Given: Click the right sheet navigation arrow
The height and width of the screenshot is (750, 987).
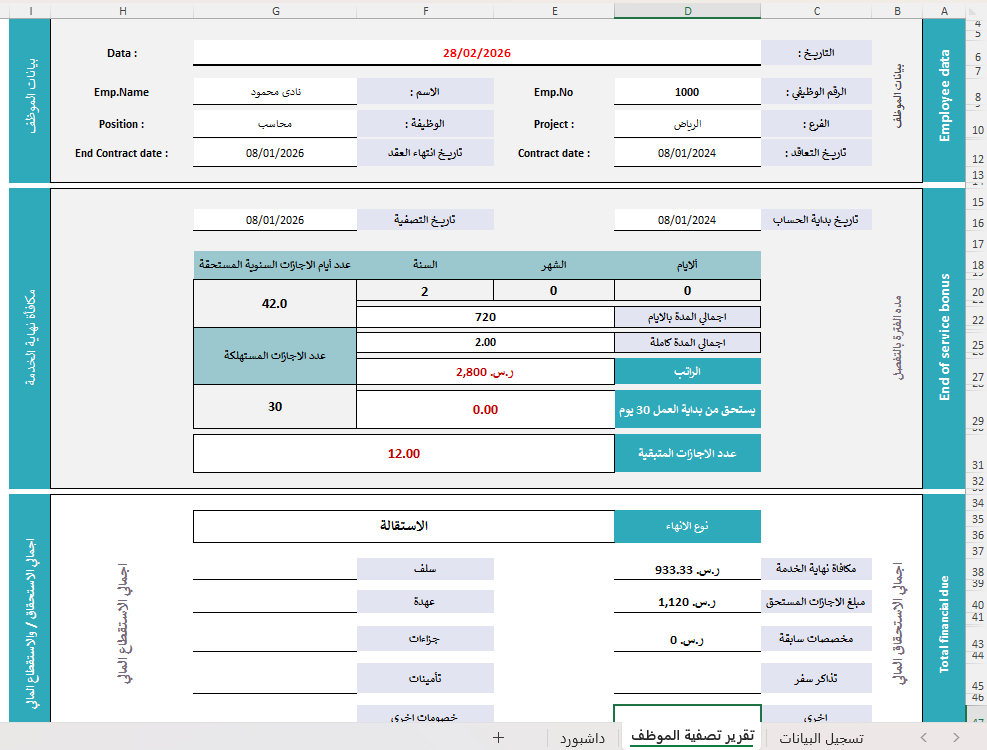Looking at the screenshot, I should click(x=958, y=738).
